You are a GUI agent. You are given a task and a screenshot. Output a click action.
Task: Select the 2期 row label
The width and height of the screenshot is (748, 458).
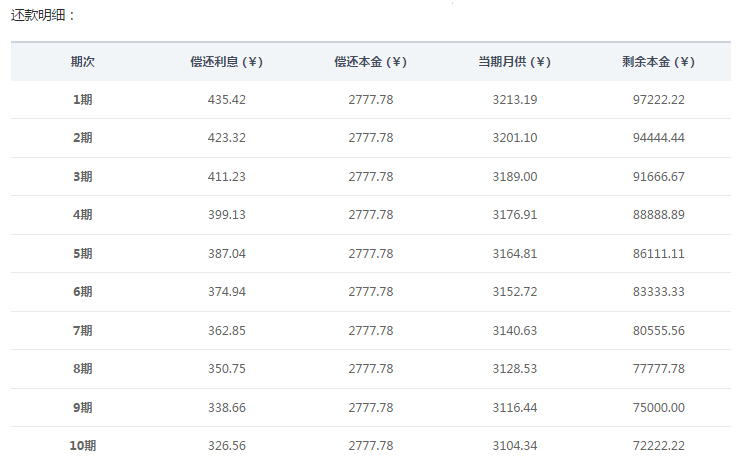(83, 138)
